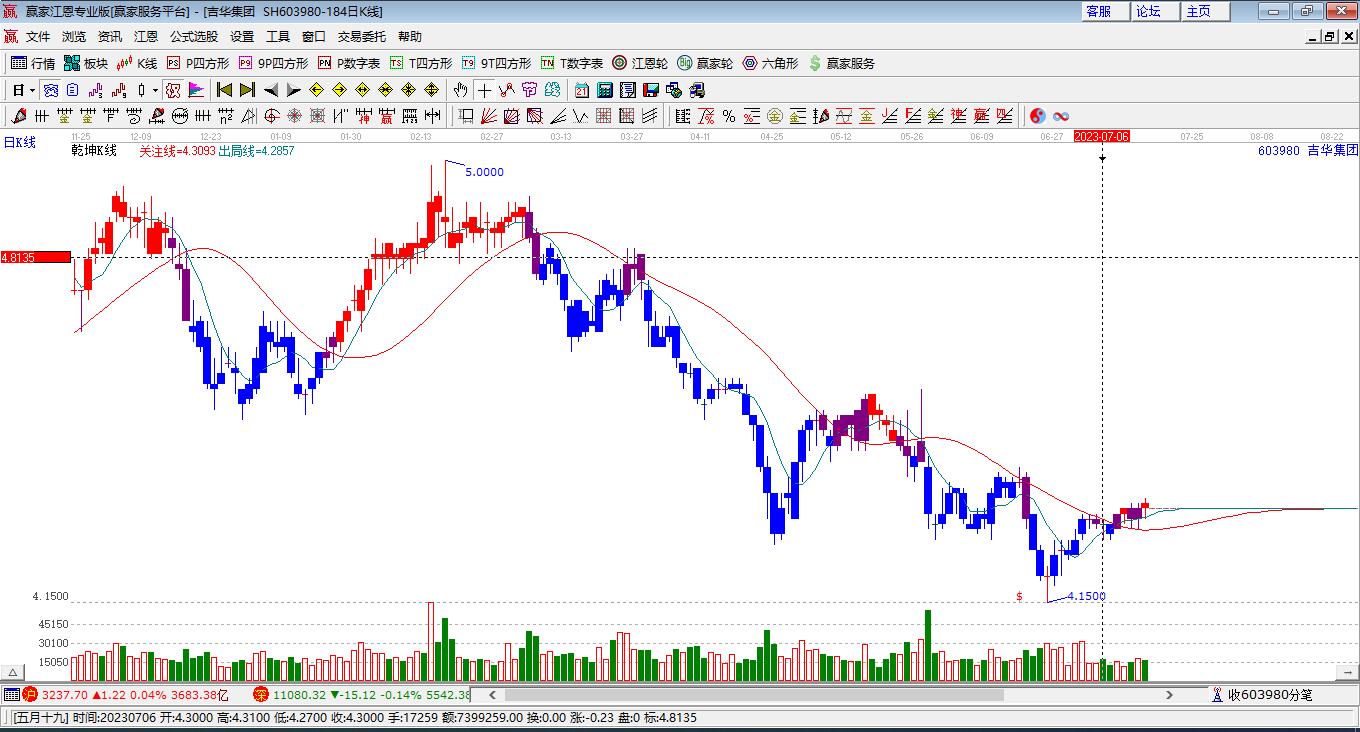Open the 帮助 menu

click(410, 36)
